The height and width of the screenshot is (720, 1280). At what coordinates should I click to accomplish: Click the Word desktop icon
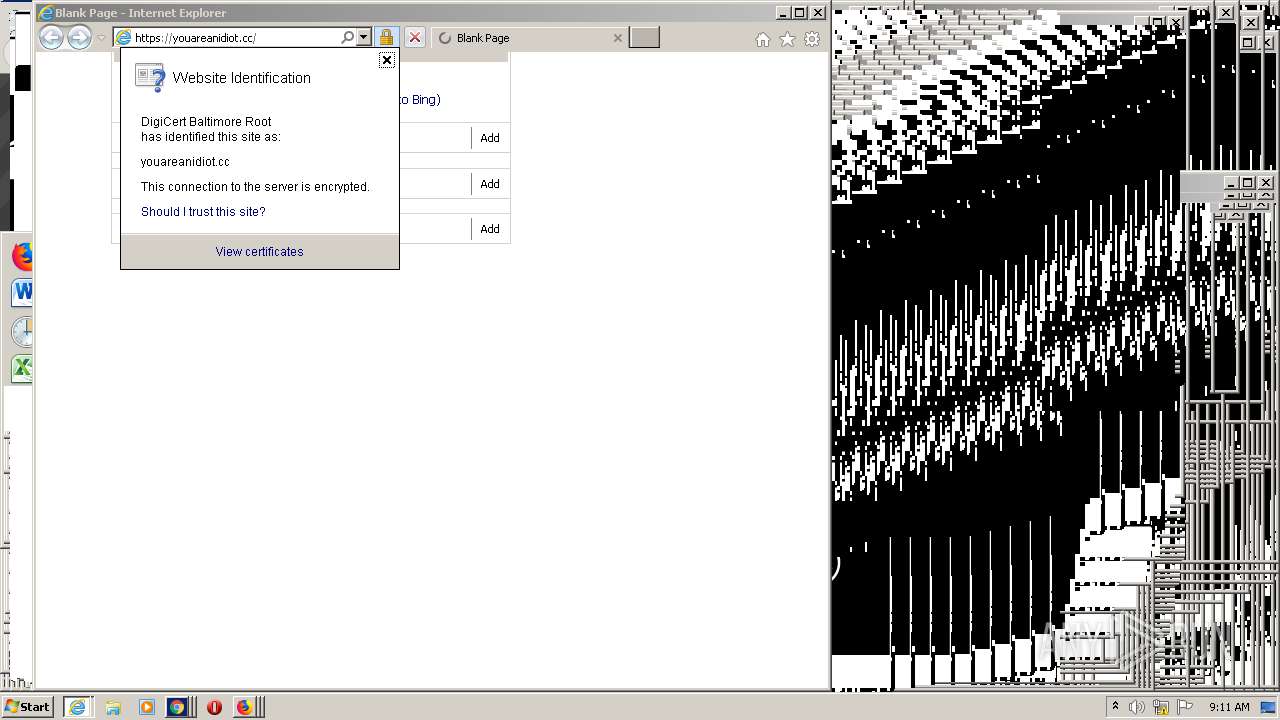[22, 293]
